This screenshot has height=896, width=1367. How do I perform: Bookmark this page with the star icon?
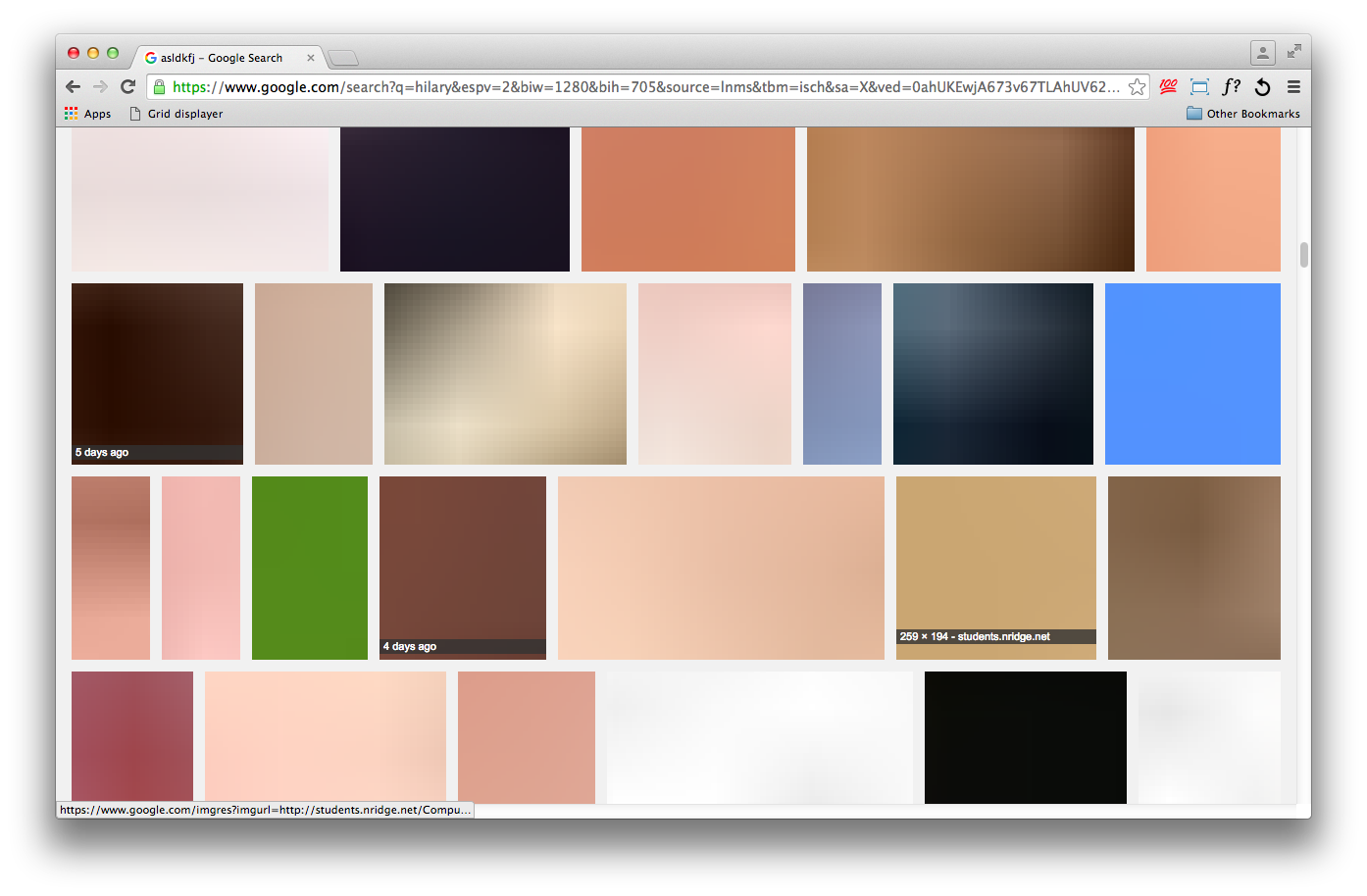[1137, 87]
